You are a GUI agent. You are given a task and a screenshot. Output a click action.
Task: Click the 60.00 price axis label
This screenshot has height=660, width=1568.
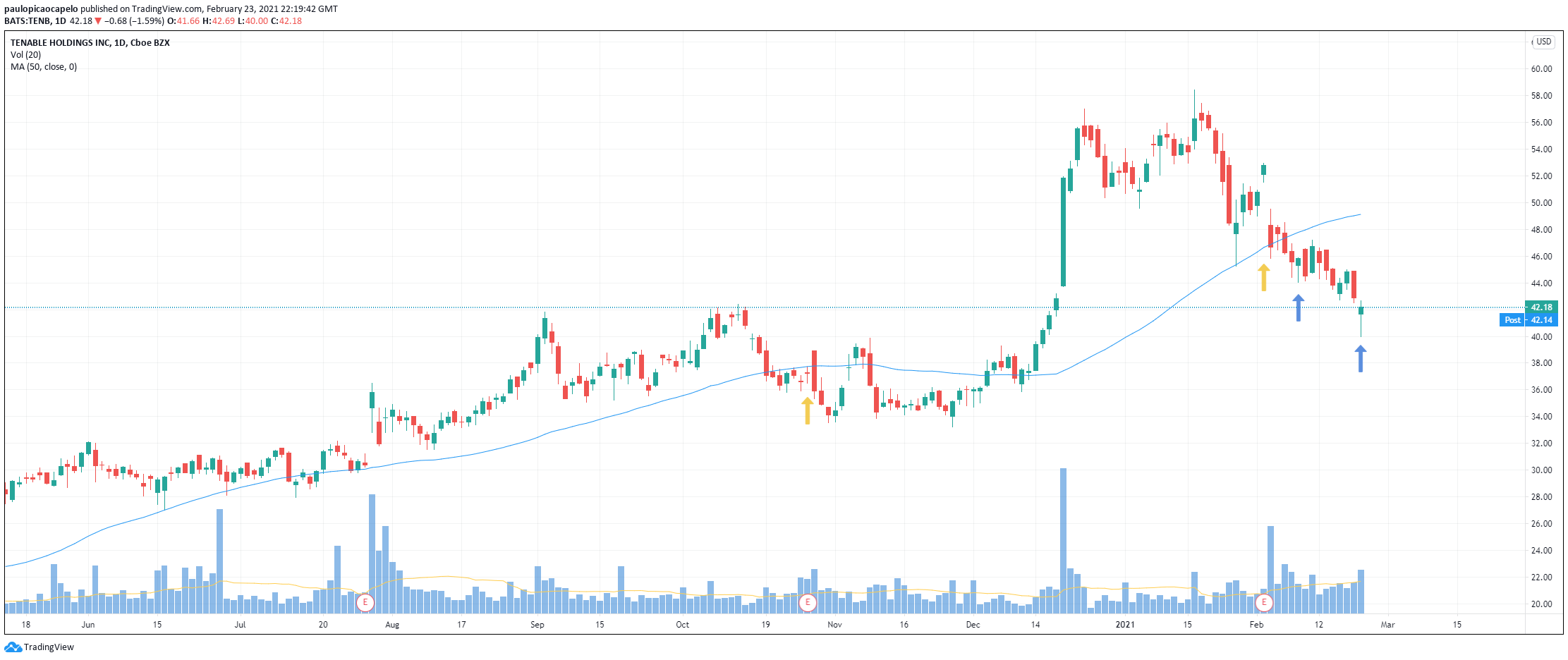coord(1541,69)
